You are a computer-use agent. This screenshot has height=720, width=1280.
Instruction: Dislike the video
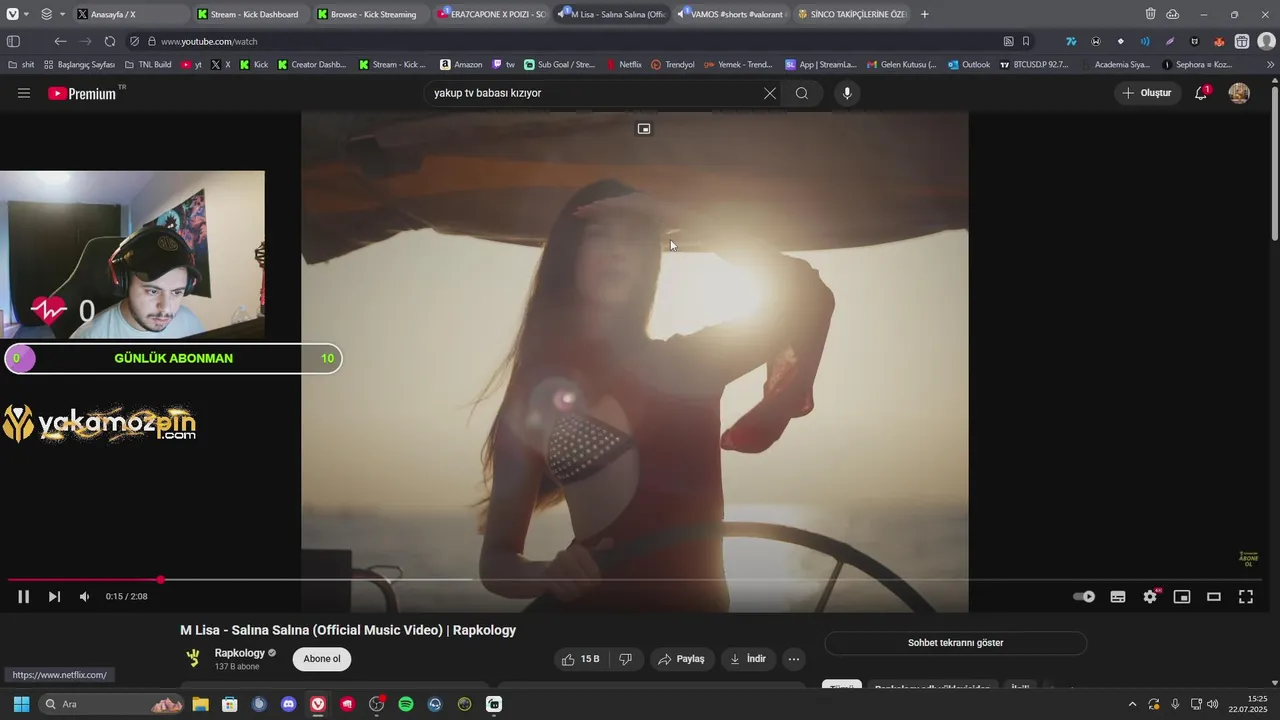[626, 659]
